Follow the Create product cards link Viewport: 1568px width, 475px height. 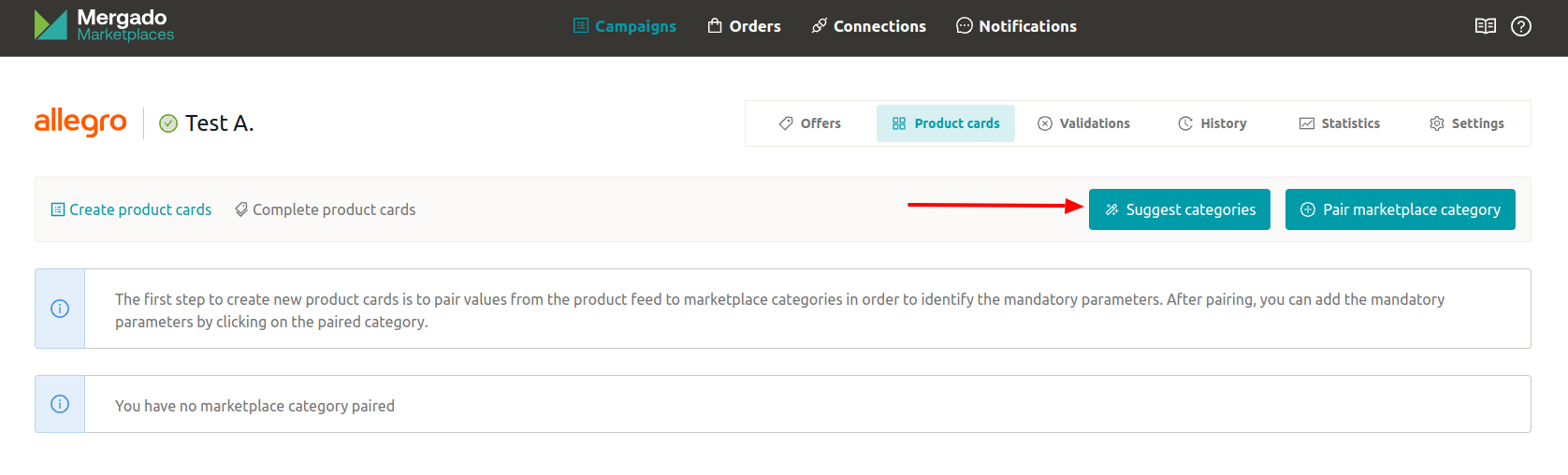click(131, 209)
